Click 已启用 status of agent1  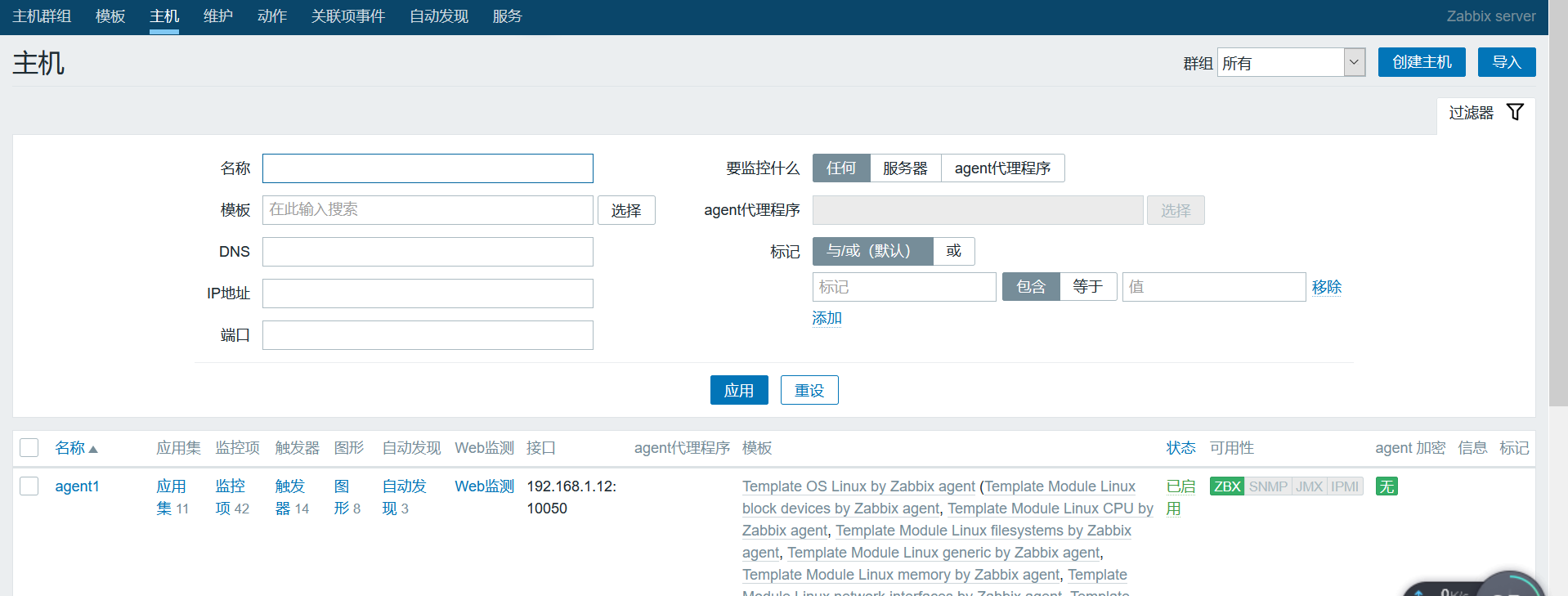pyautogui.click(x=1180, y=497)
